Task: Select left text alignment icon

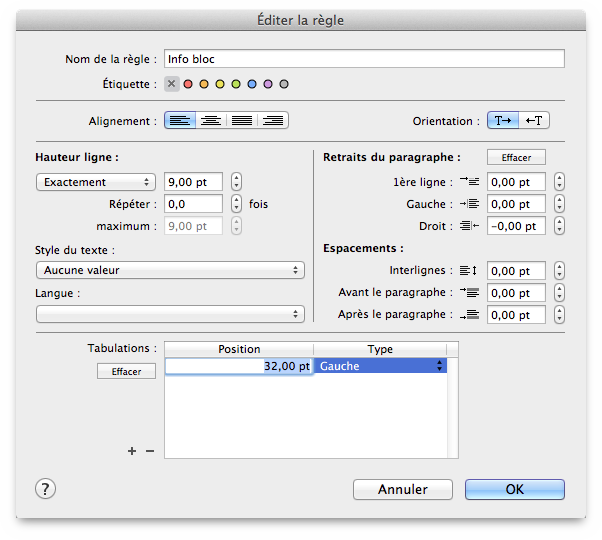Action: tap(180, 121)
